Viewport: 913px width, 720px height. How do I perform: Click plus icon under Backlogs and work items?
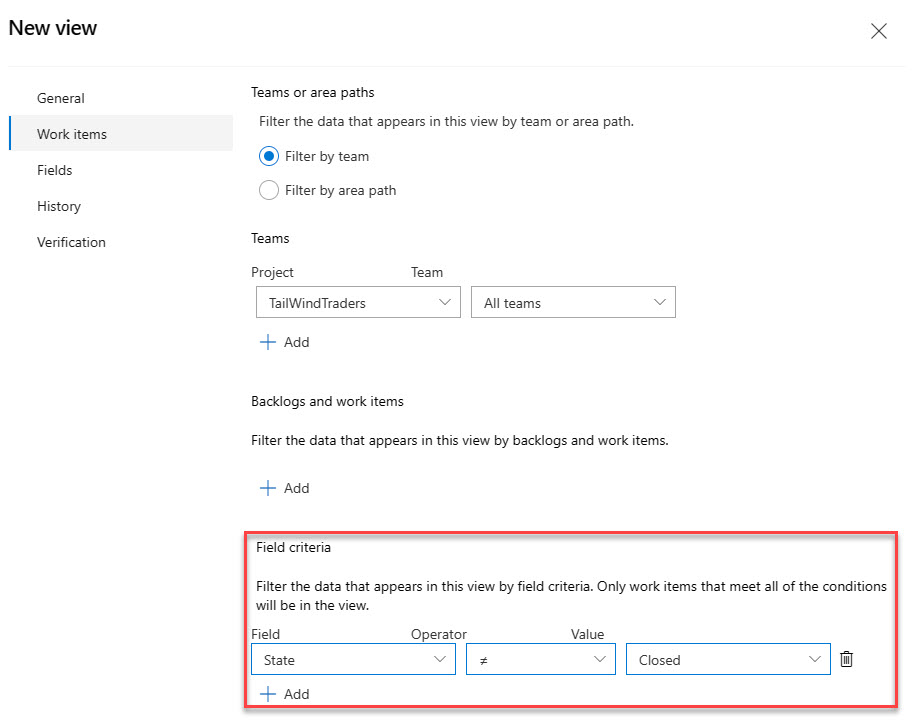click(267, 488)
